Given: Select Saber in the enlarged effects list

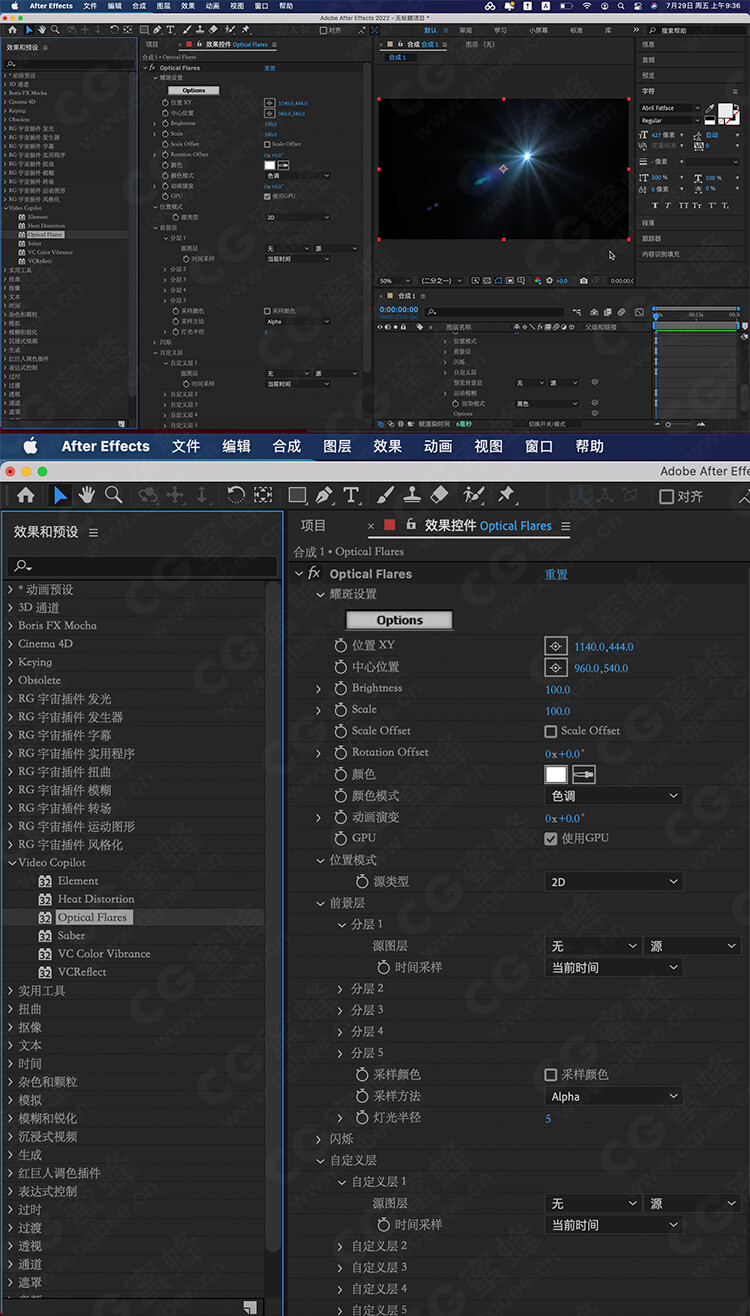Looking at the screenshot, I should (x=71, y=935).
